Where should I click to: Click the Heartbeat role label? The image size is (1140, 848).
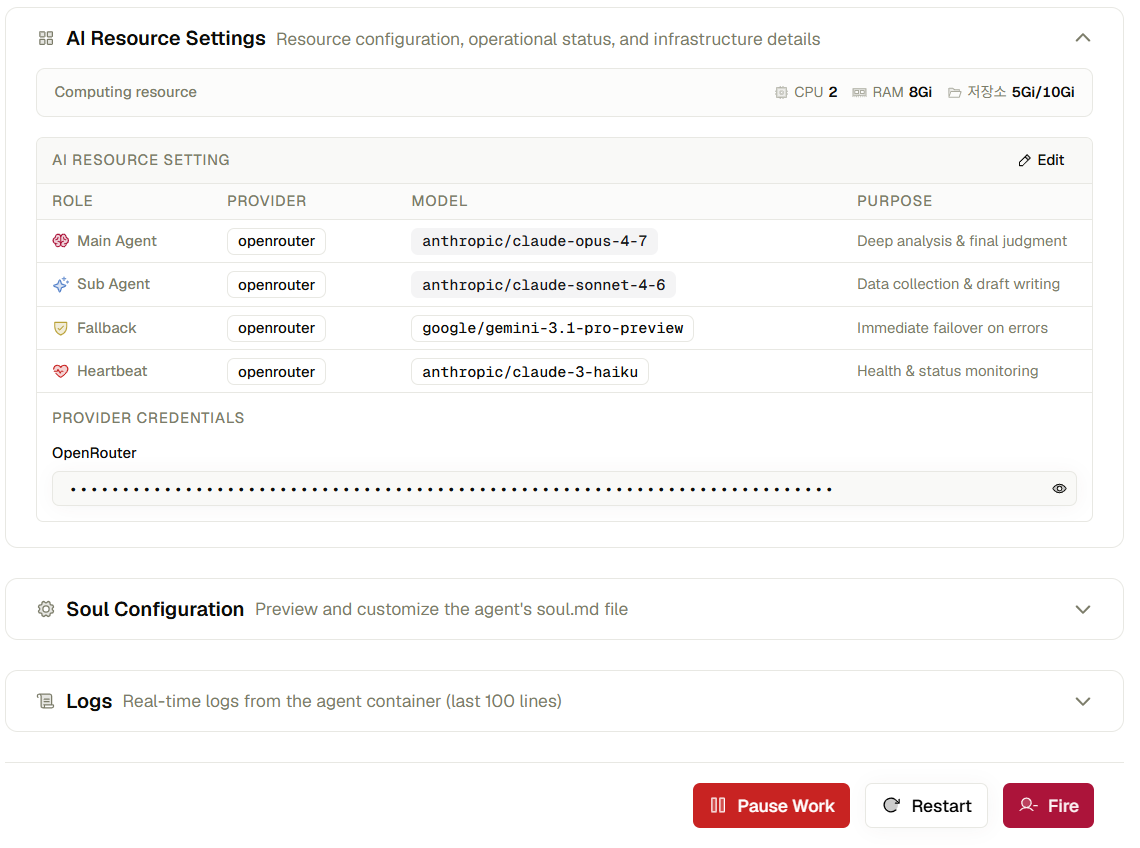point(112,371)
